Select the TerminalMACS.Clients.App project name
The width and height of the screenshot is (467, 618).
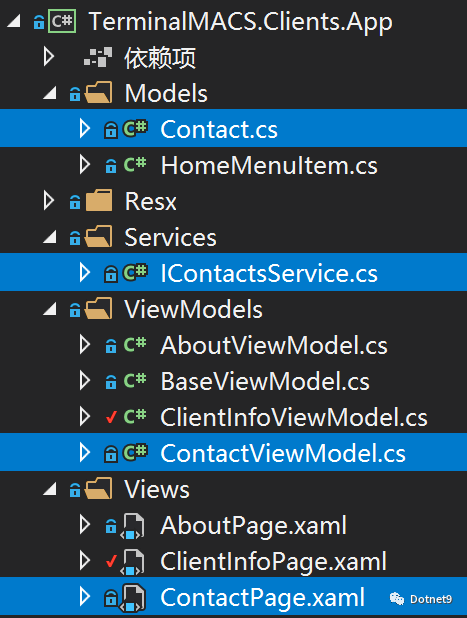pos(240,22)
